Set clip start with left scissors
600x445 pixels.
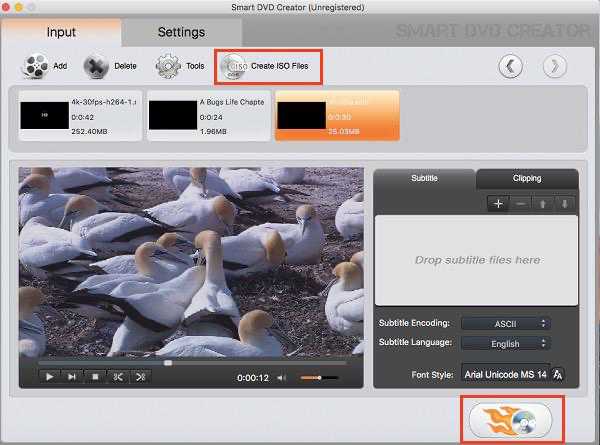point(118,377)
